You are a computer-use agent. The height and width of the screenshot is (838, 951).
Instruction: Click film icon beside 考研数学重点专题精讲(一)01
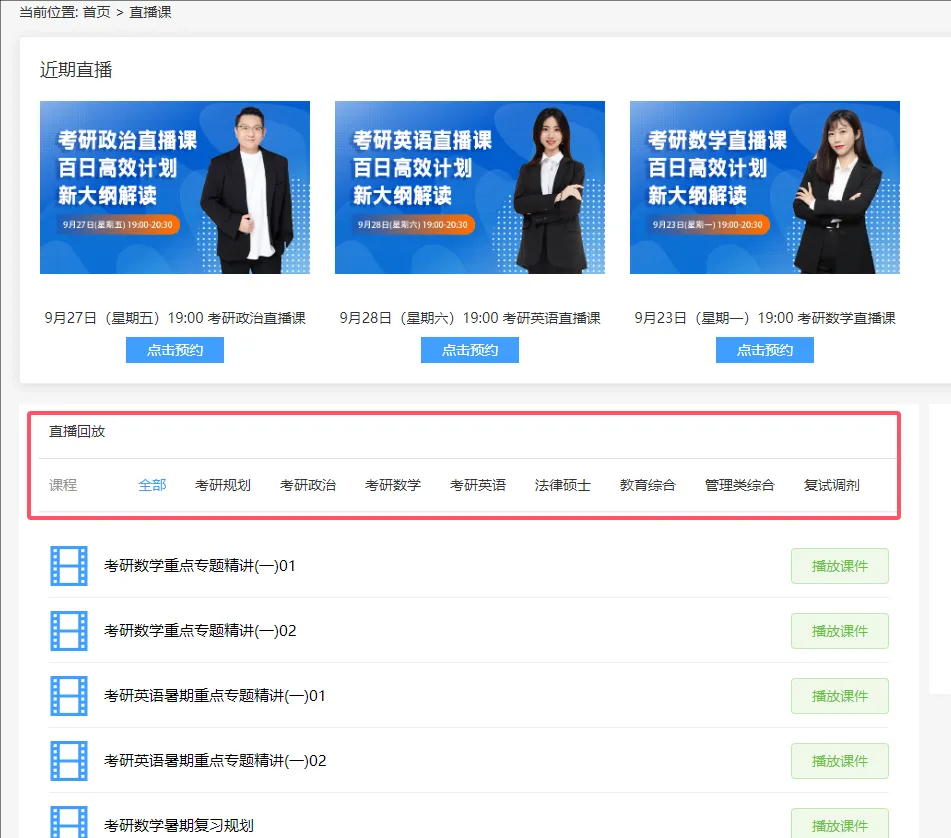click(x=69, y=566)
